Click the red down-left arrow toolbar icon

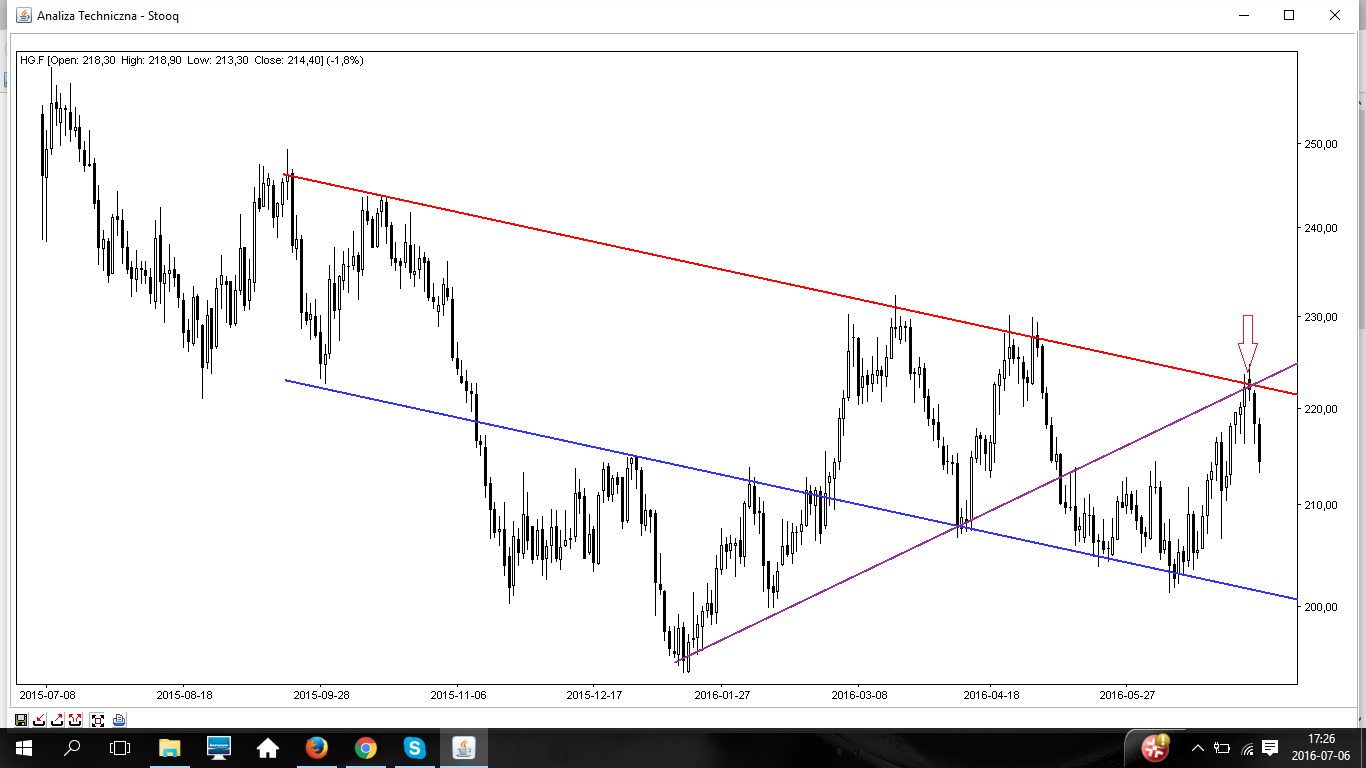[39, 719]
